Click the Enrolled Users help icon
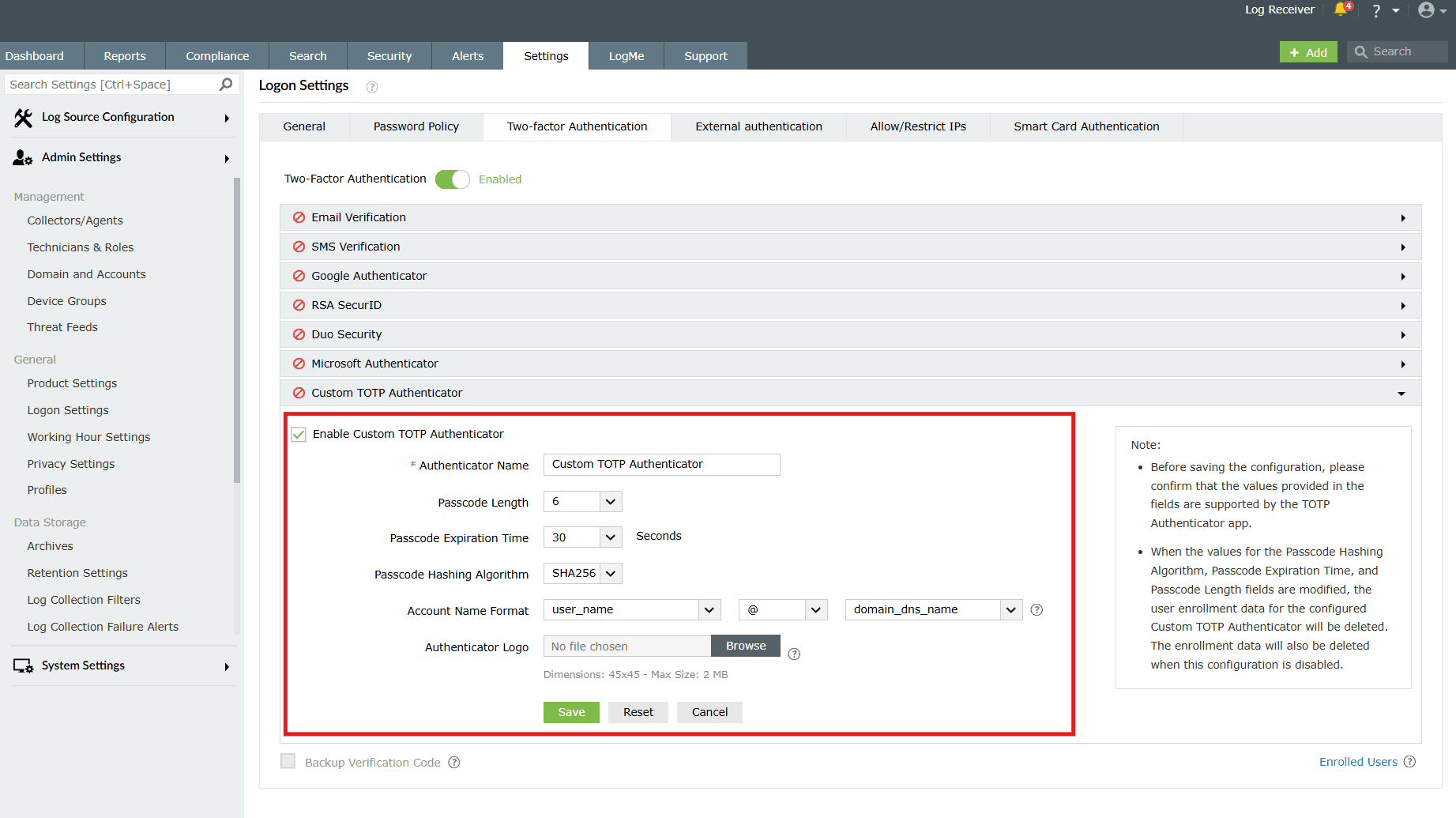 1410,762
